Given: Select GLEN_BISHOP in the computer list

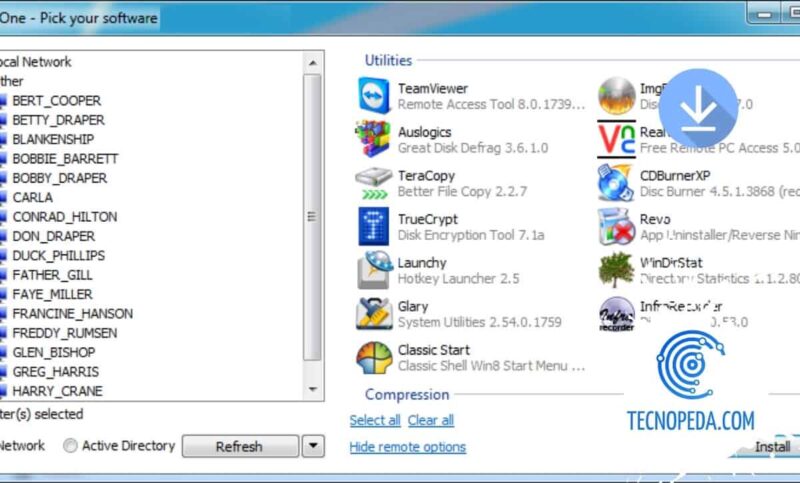Looking at the screenshot, I should point(54,353).
